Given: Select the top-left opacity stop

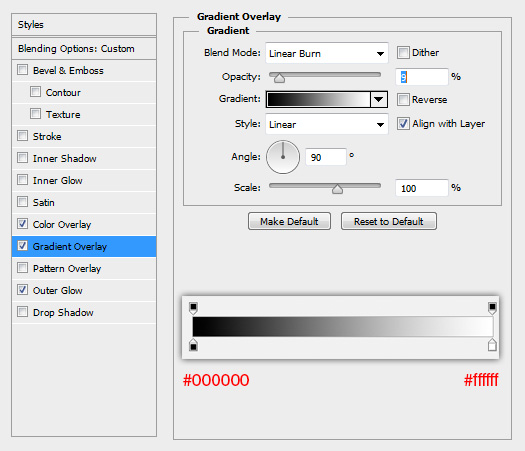Looking at the screenshot, I should tap(193, 308).
